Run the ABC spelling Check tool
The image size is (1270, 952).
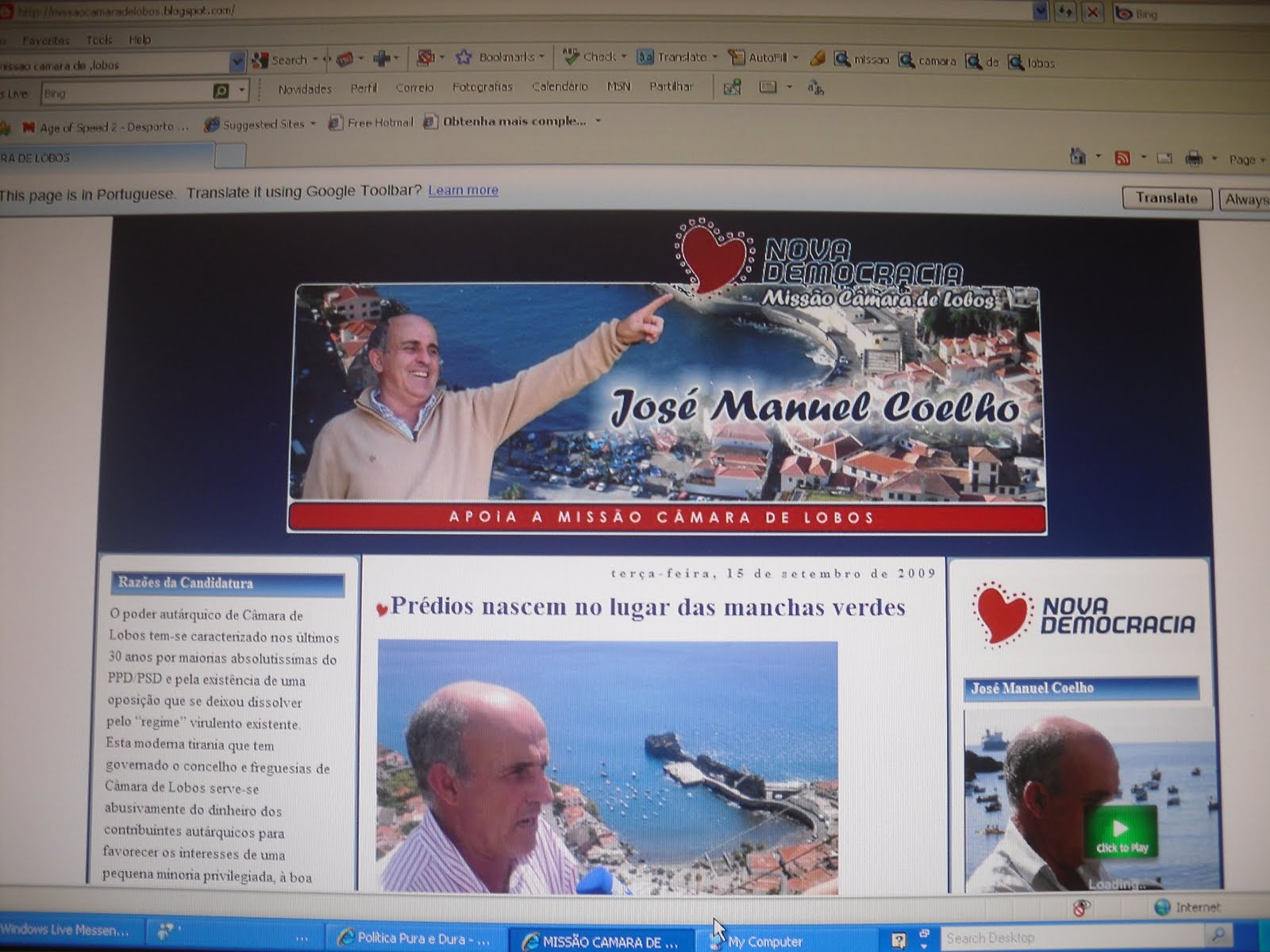coord(590,56)
